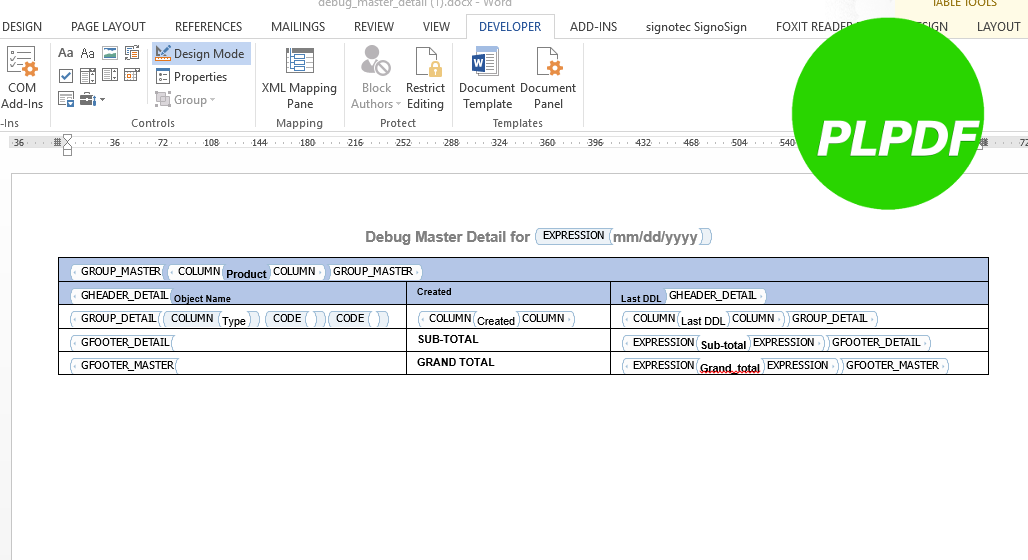Image resolution: width=1028 pixels, height=560 pixels.
Task: Open the XML Mapping Pane
Action: (300, 77)
